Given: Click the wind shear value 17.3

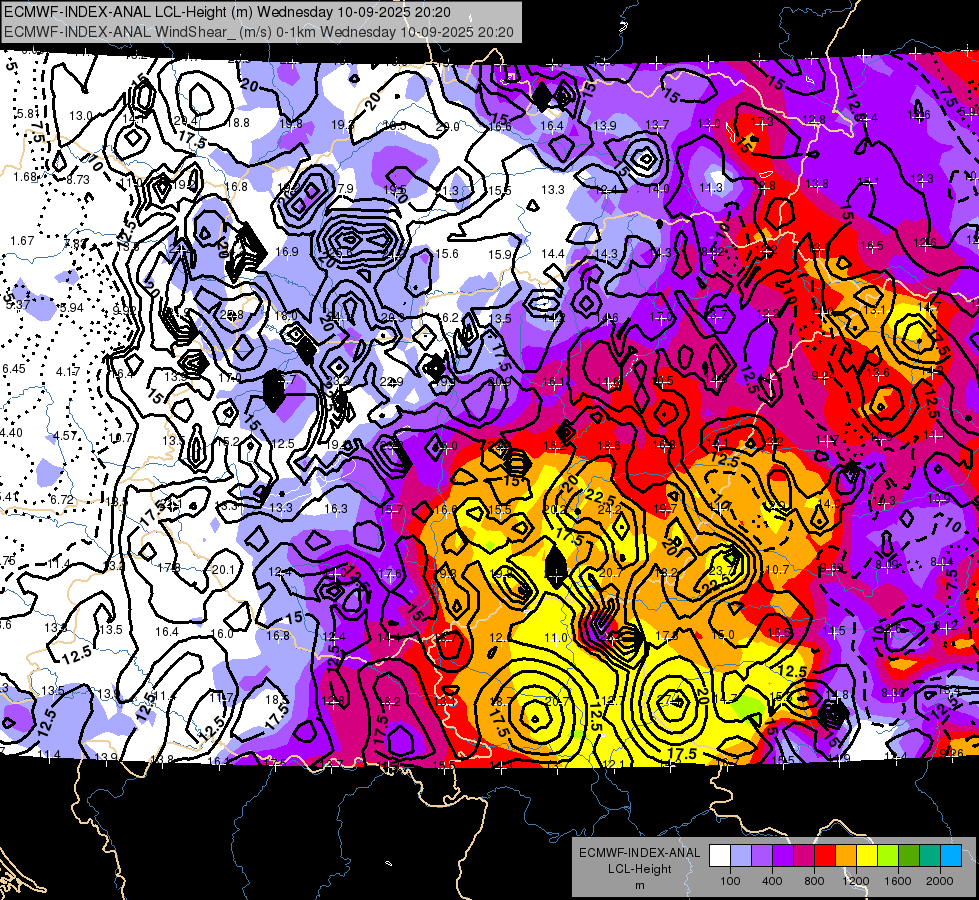Looking at the screenshot, I should (762, 121).
